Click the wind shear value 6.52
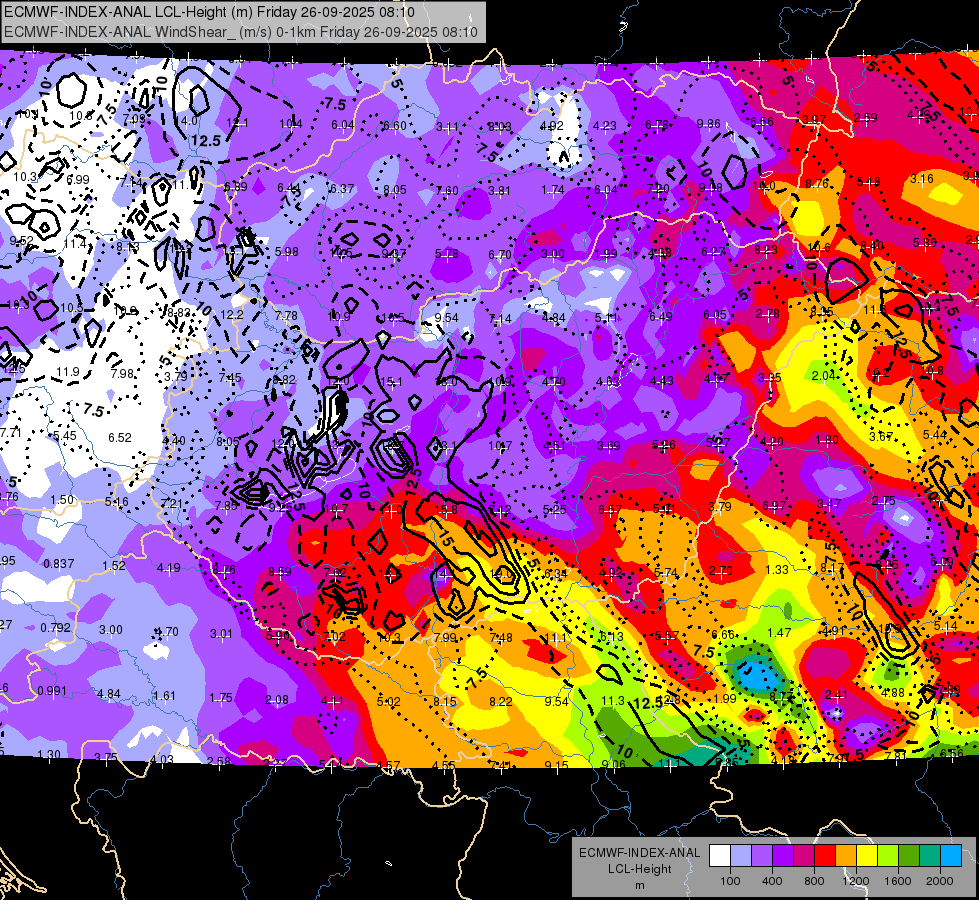 (x=120, y=438)
